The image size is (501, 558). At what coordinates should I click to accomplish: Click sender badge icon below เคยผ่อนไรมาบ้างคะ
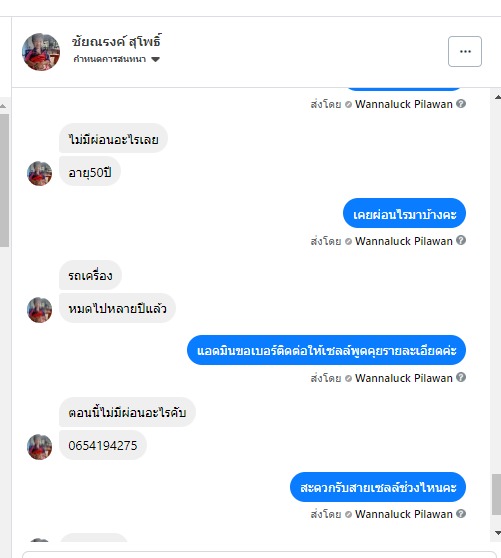349,241
